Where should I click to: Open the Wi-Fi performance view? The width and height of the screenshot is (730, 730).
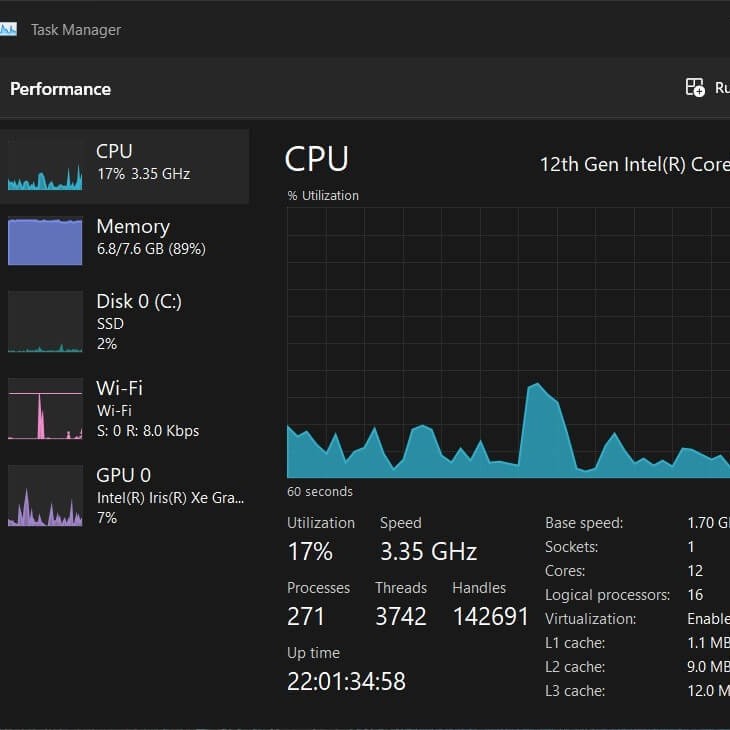[x=124, y=409]
